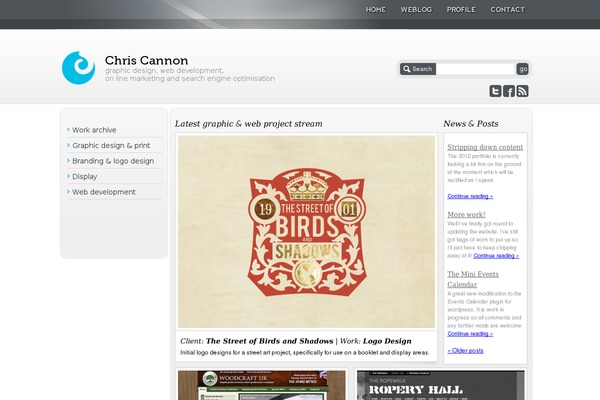The image size is (600, 400).
Task: Click the search magnifier label
Action: tap(418, 69)
